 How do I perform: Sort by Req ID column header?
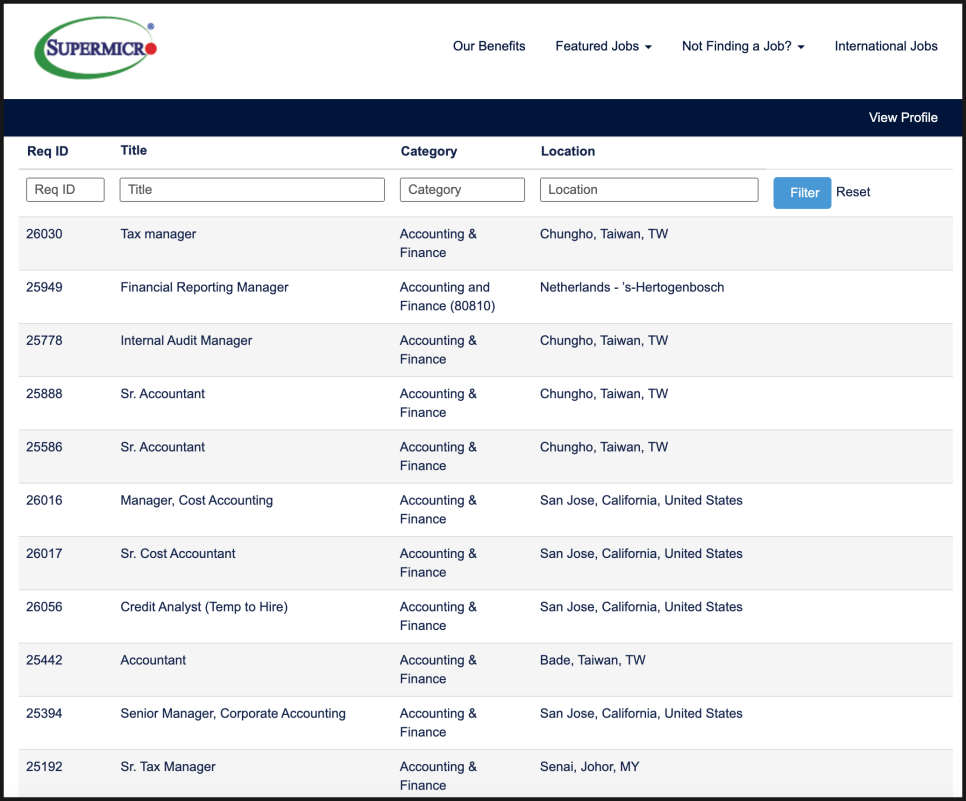coord(47,152)
